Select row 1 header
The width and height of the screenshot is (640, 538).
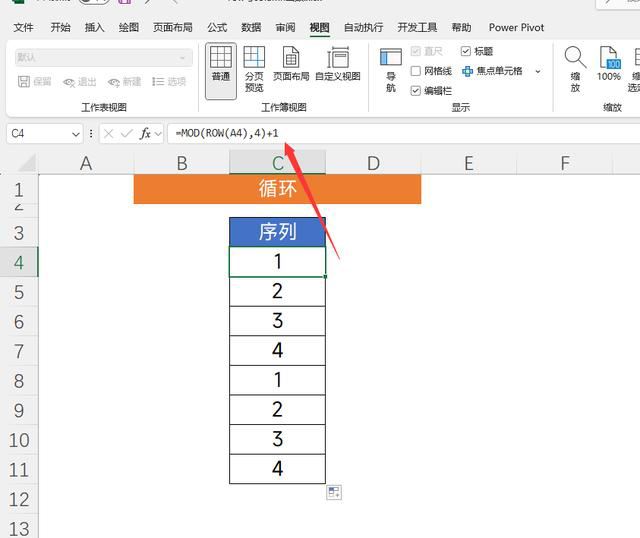tap(19, 190)
